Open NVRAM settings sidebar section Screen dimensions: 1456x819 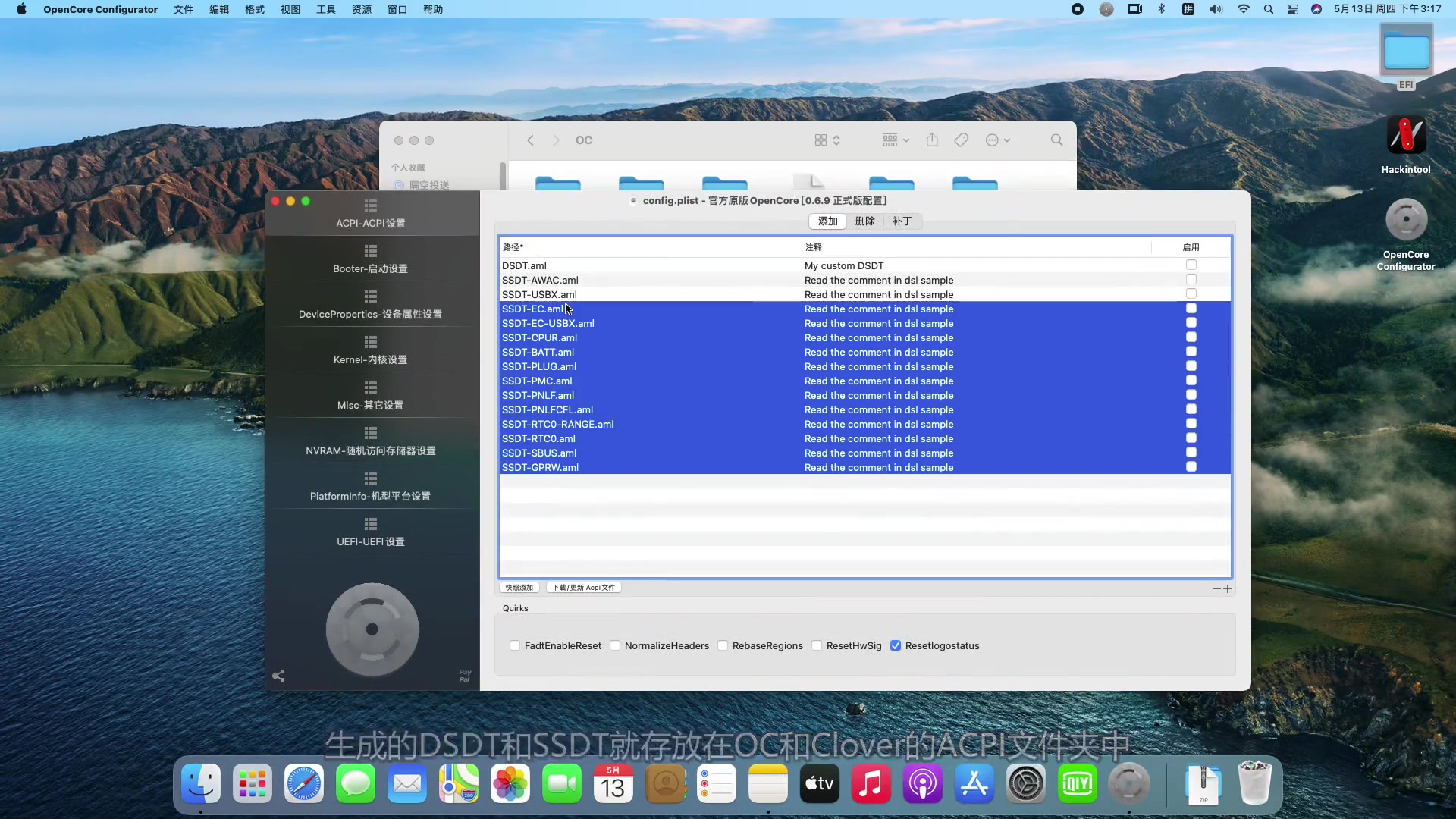371,441
